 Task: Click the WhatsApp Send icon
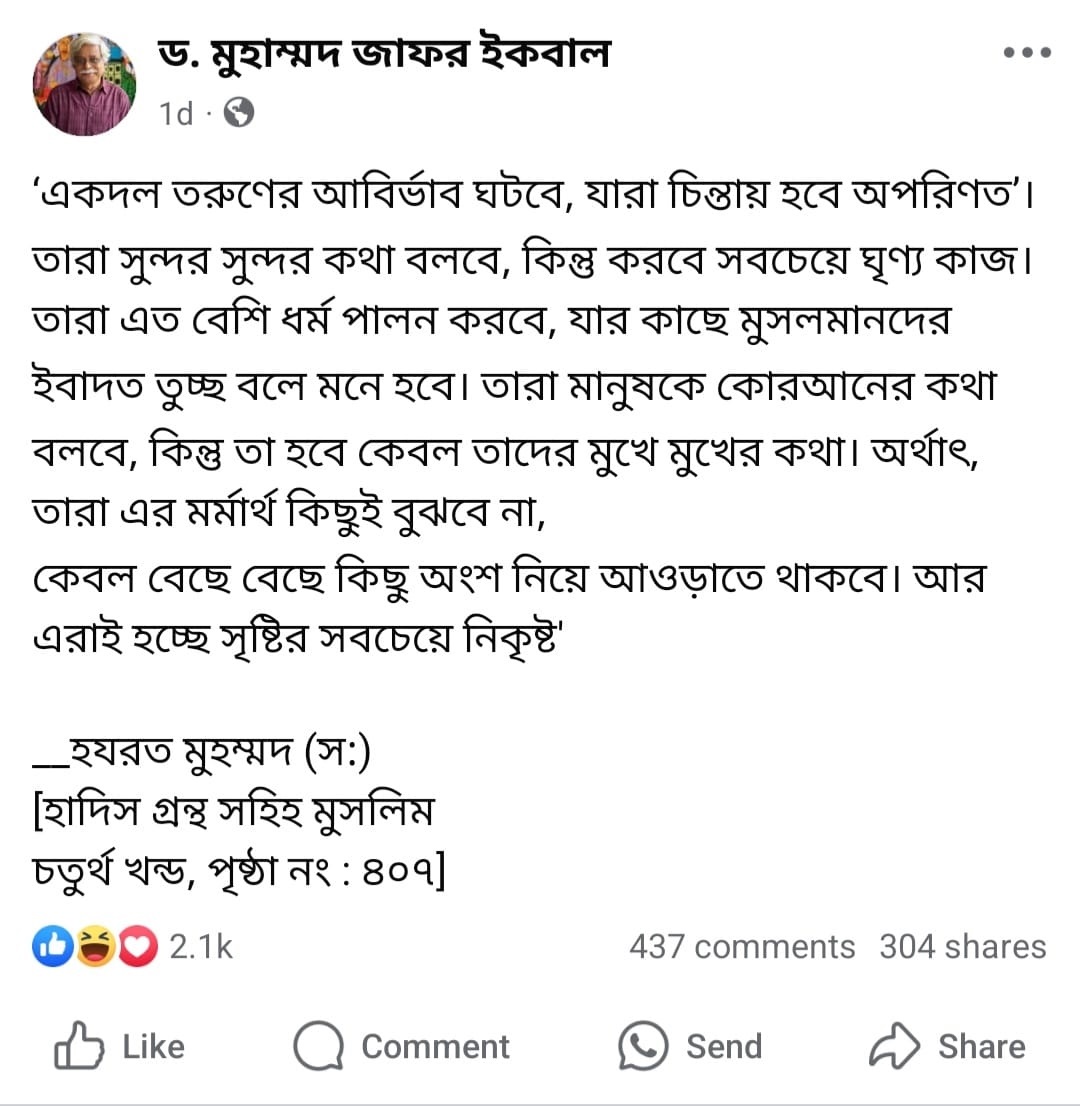tap(643, 1045)
